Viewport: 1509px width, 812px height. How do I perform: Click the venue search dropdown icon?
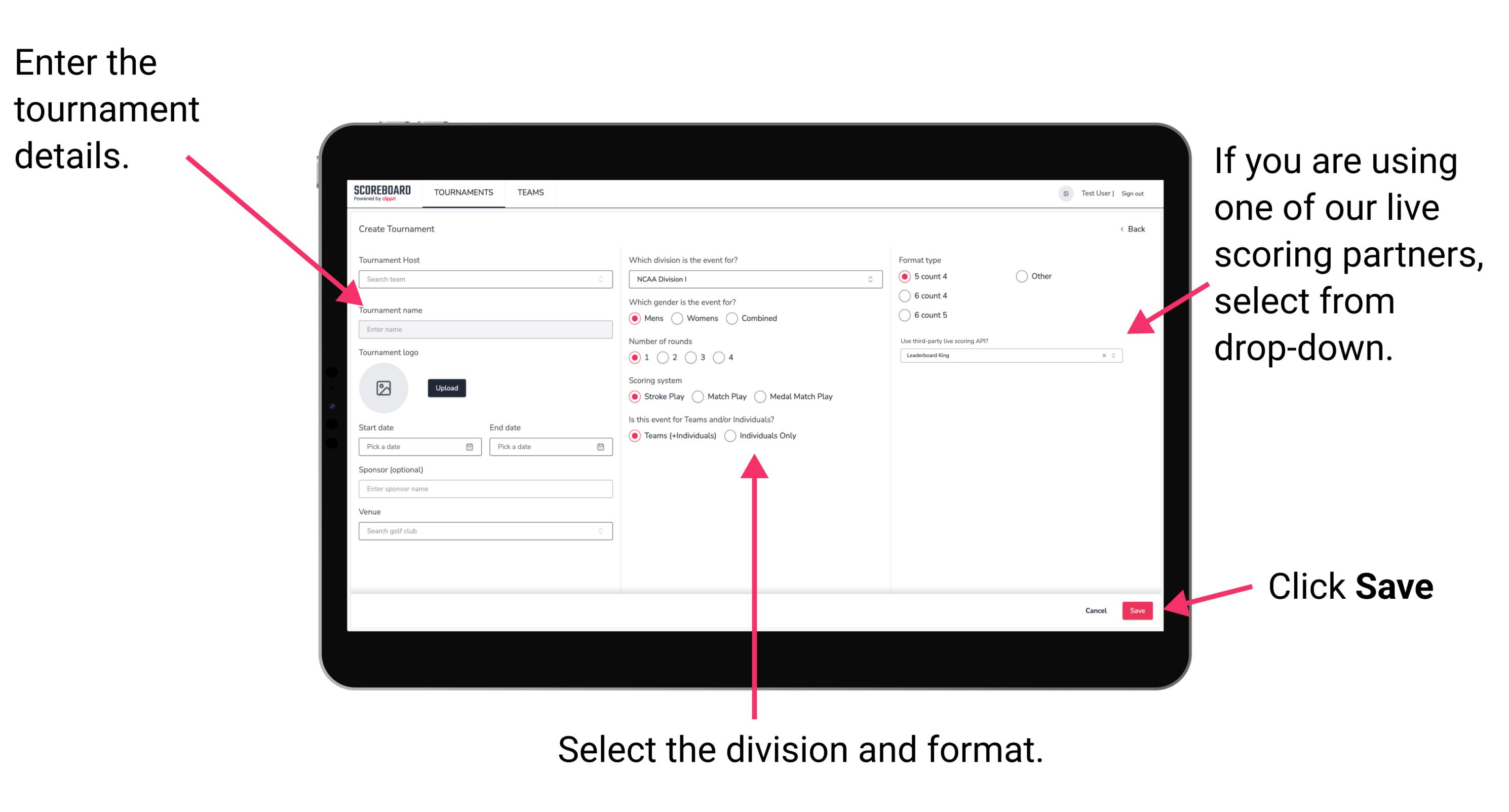click(x=600, y=531)
